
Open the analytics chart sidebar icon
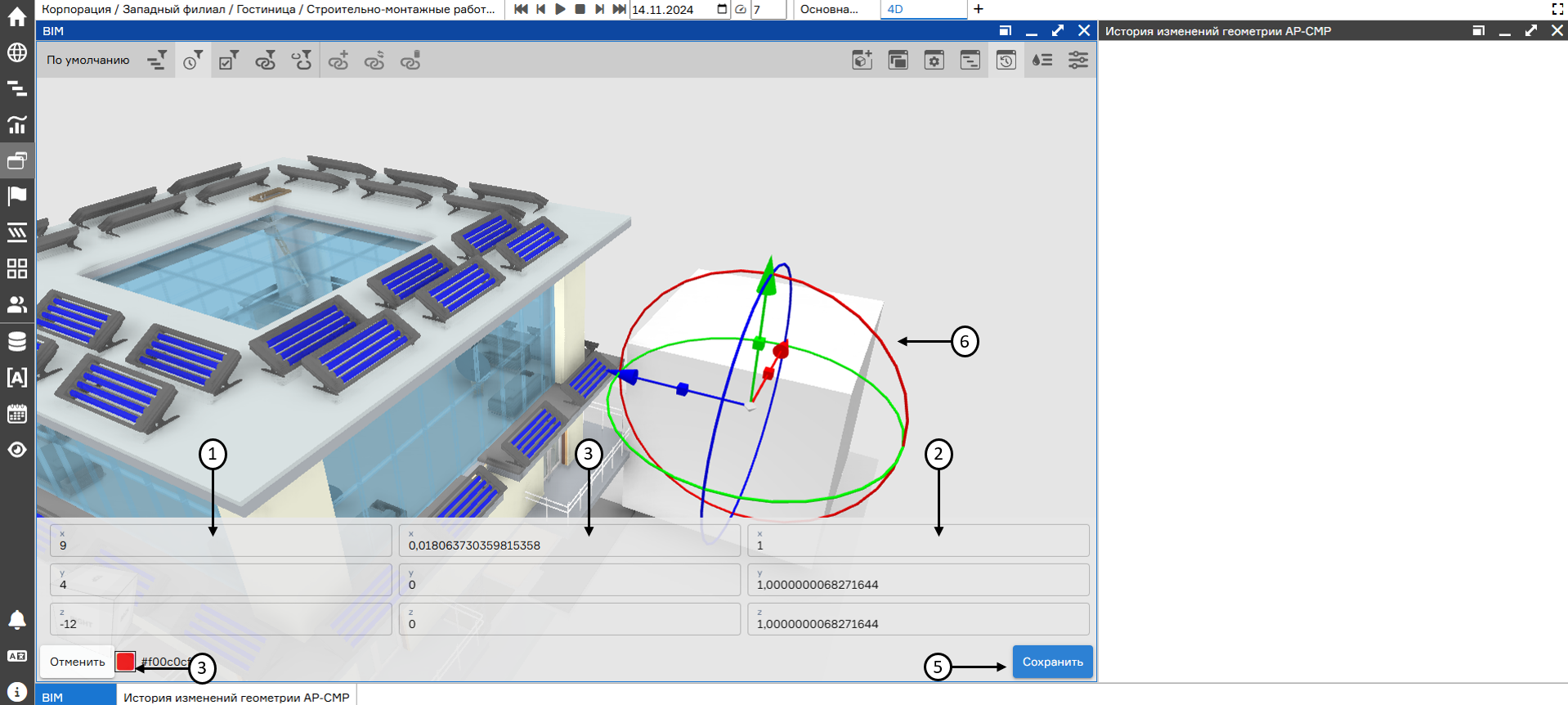[17, 124]
